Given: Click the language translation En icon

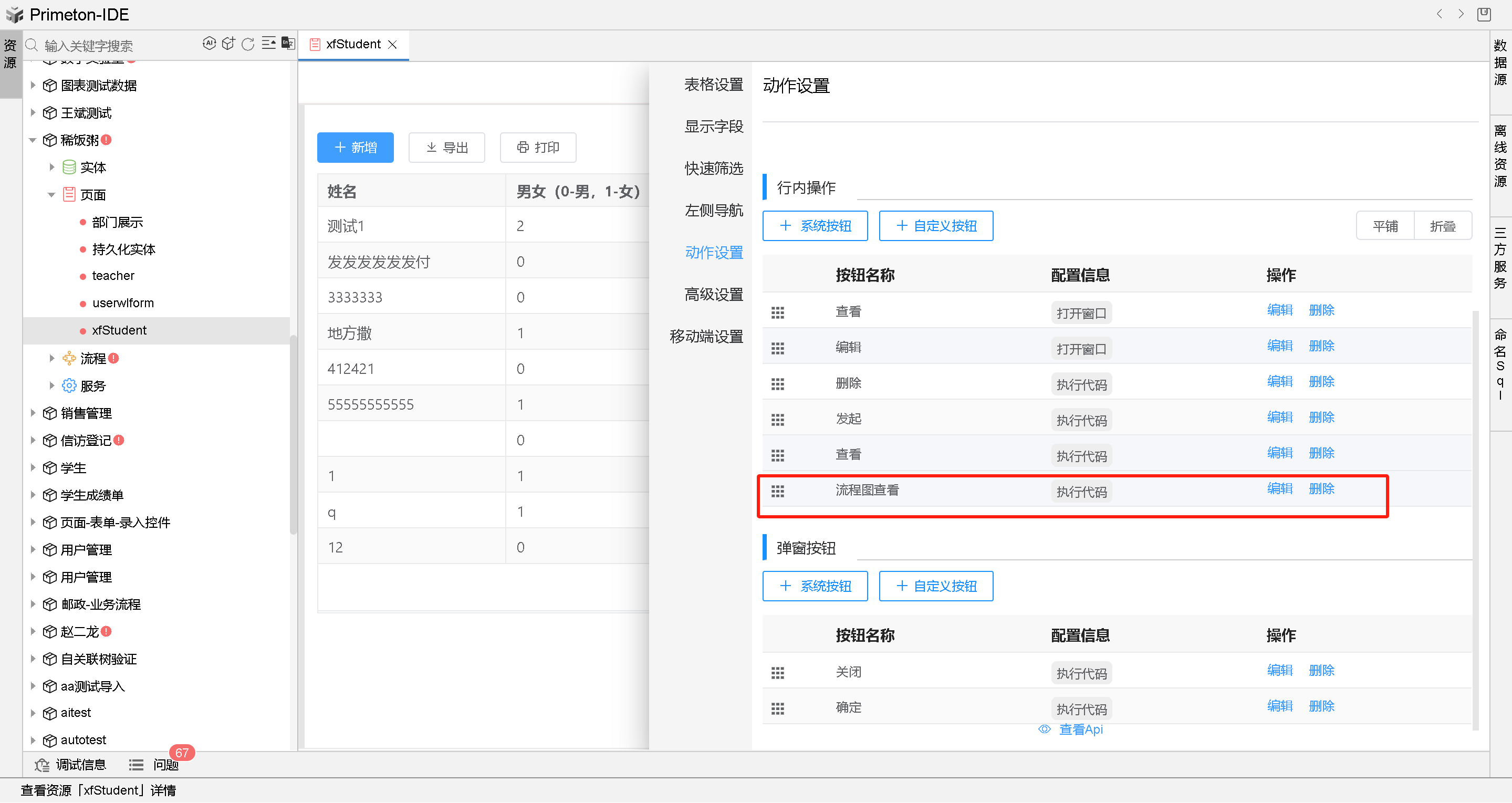Looking at the screenshot, I should [288, 44].
